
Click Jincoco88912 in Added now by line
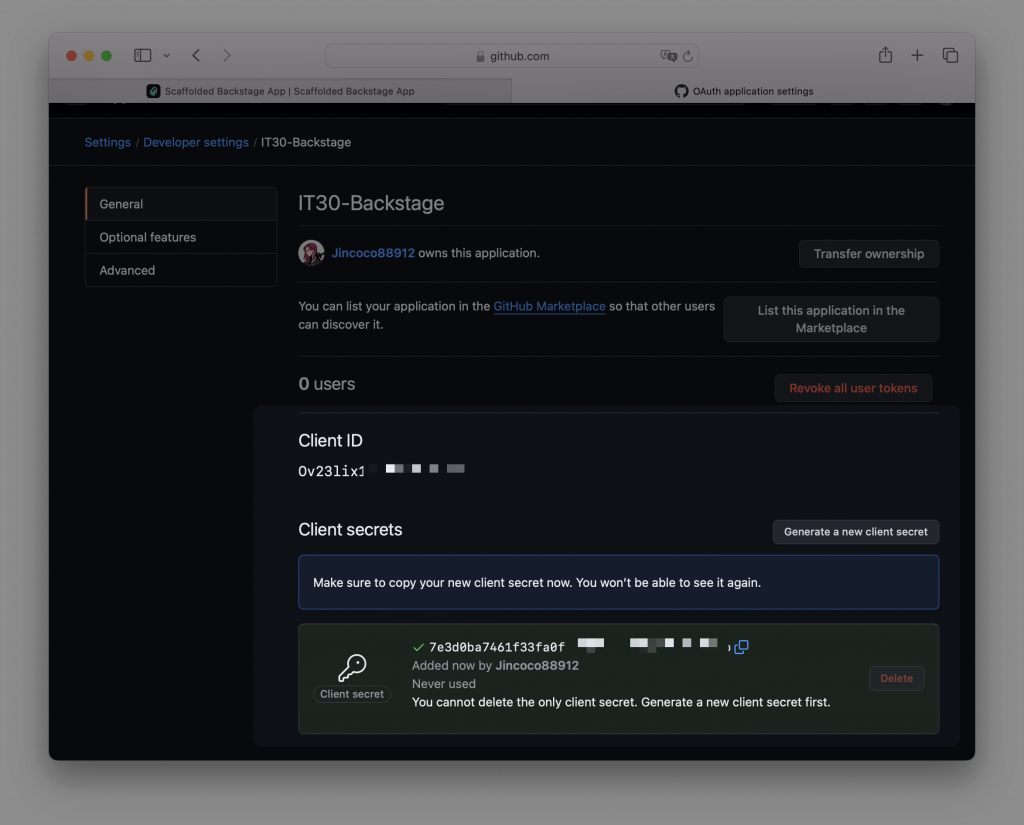[537, 666]
